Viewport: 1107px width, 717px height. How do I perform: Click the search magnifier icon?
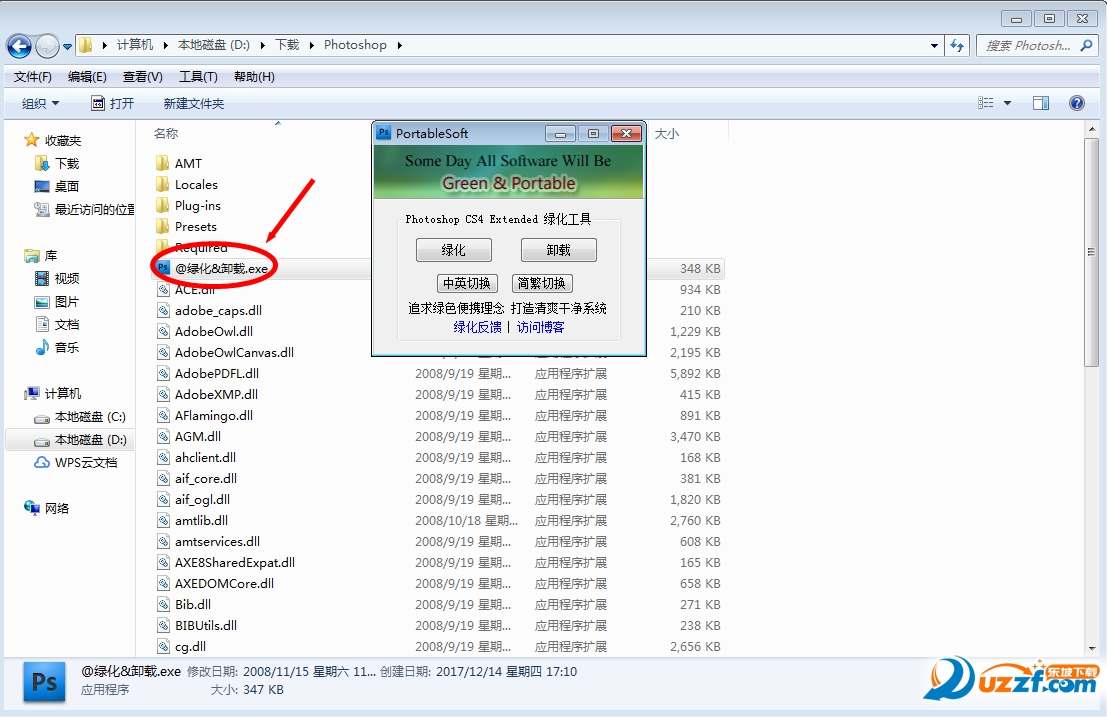click(1086, 45)
